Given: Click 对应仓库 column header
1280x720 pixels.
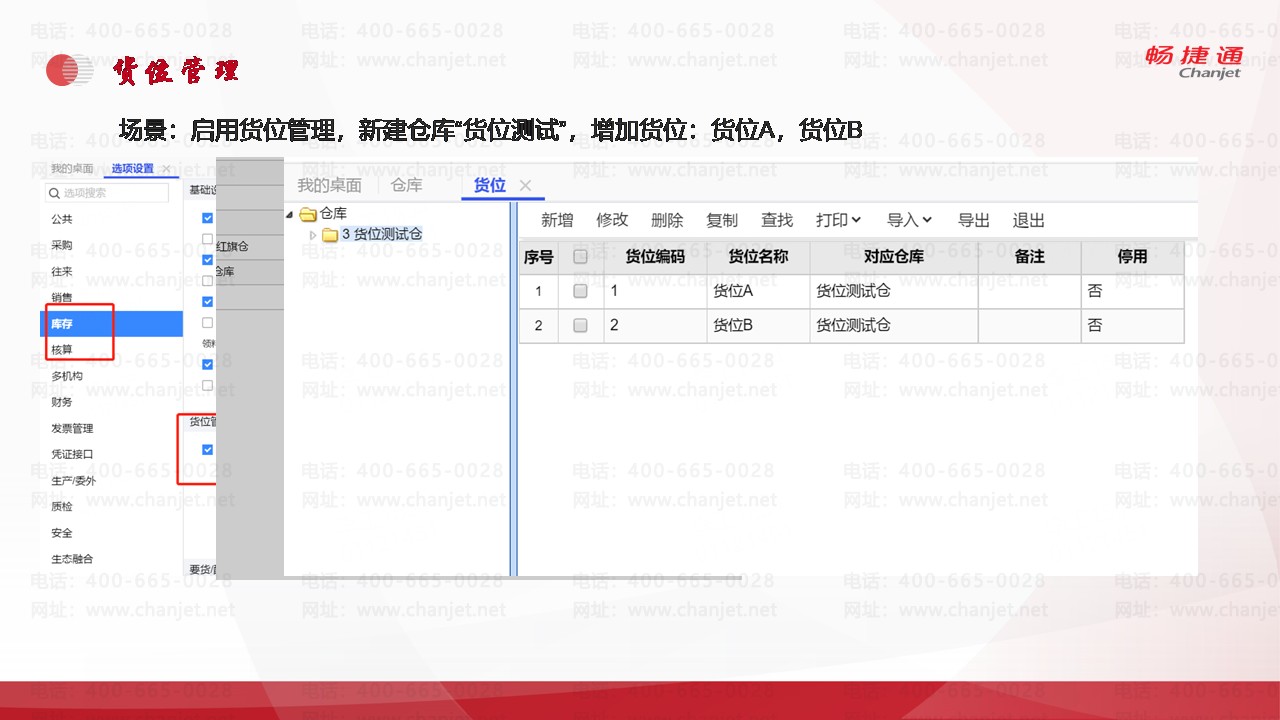Looking at the screenshot, I should tap(894, 257).
